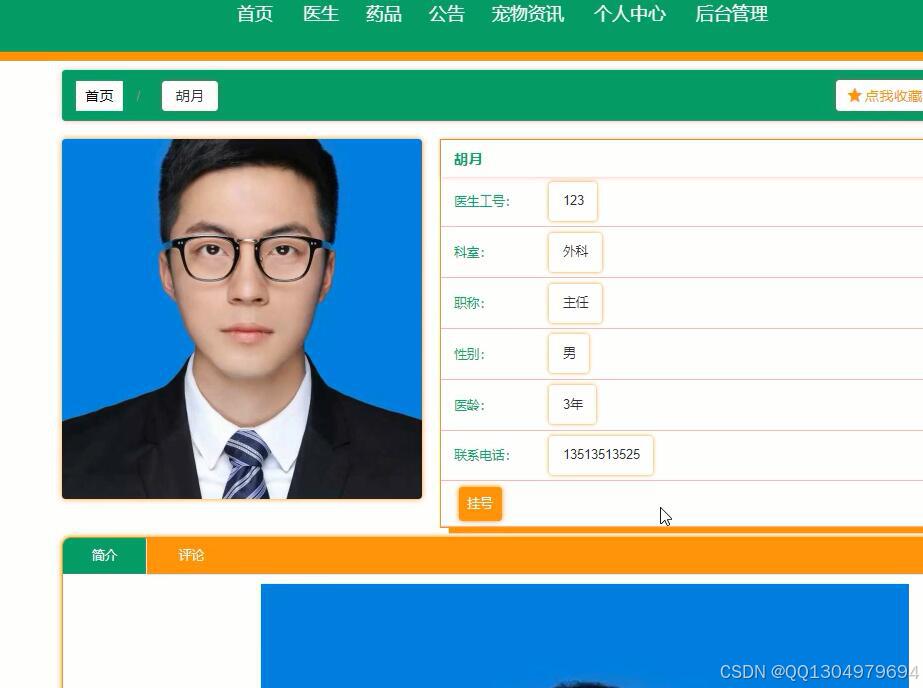Click the 外科 department field
The image size is (923, 688).
click(x=574, y=252)
